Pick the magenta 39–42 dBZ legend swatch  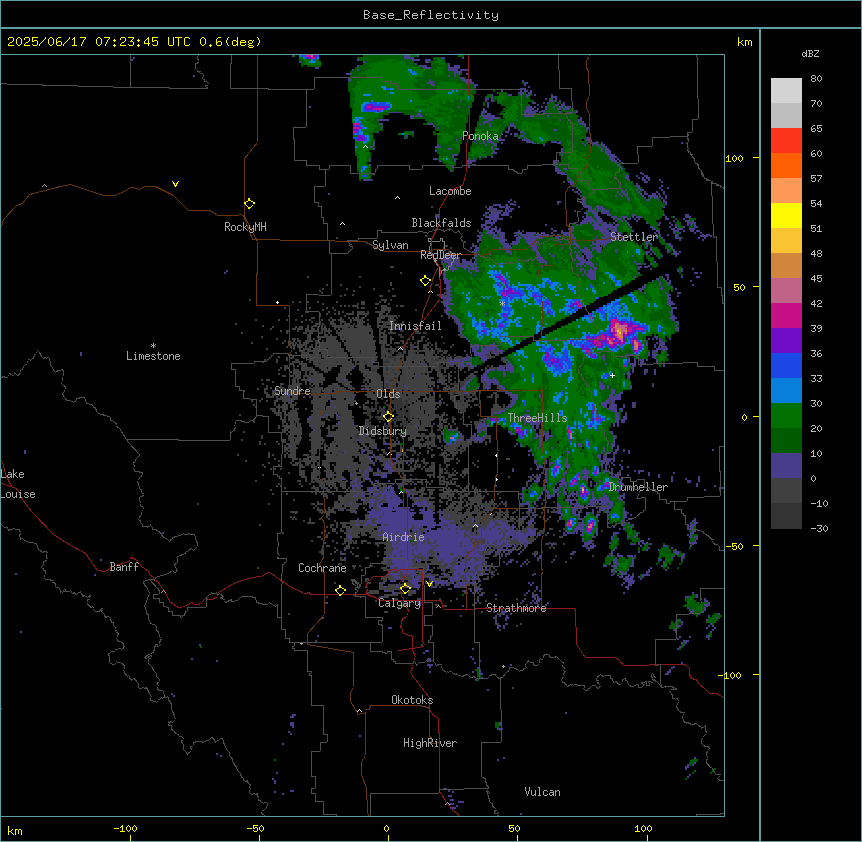click(786, 315)
